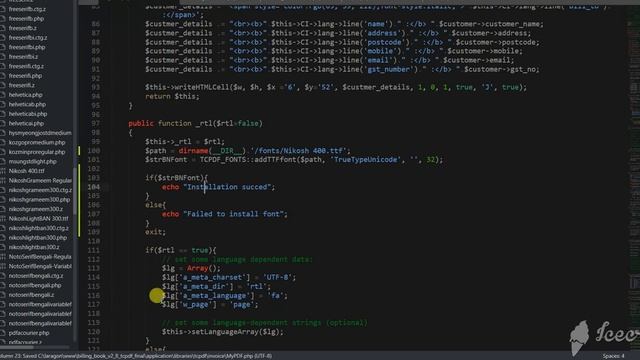Open nikoshgrameem300.z in the sidebar
The width and height of the screenshot is (640, 360).
pyautogui.click(x=36, y=209)
